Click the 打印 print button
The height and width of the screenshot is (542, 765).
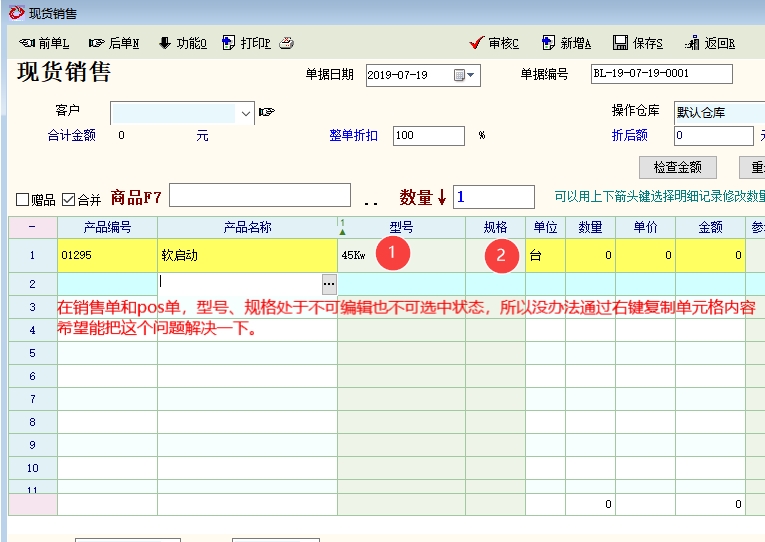pyautogui.click(x=246, y=43)
